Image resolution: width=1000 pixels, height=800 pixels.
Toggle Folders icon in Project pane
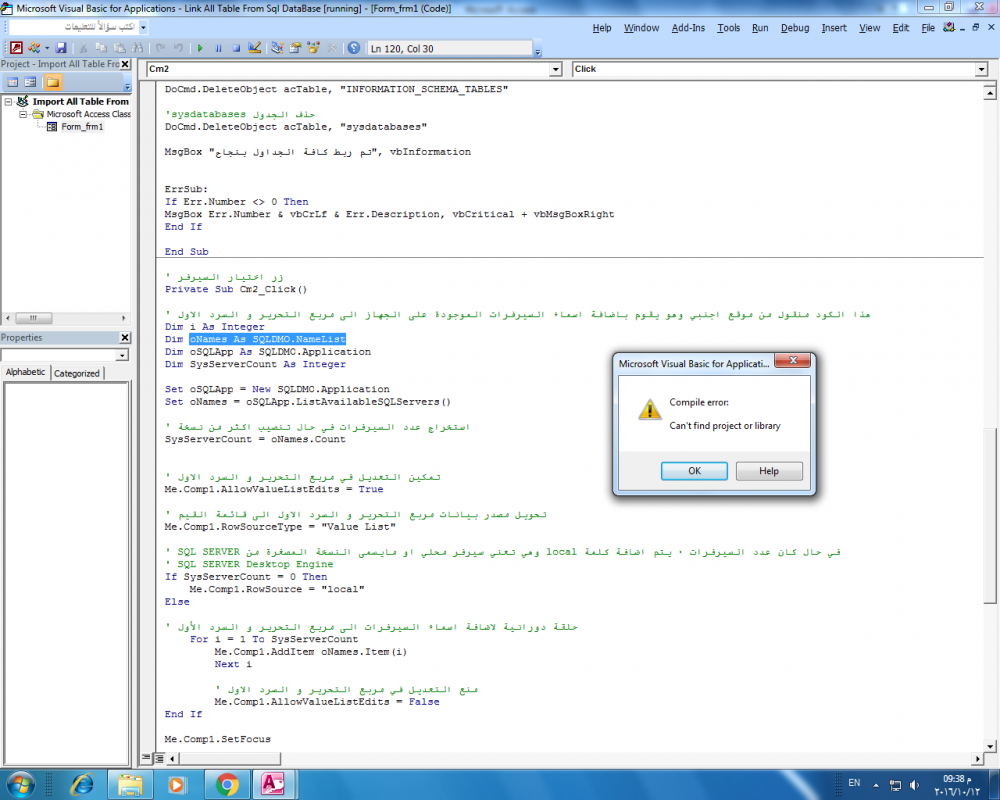pos(53,82)
